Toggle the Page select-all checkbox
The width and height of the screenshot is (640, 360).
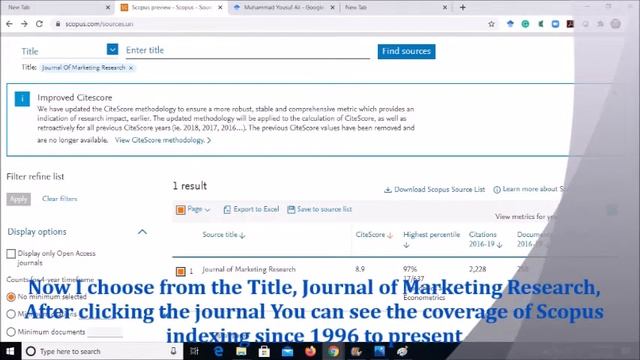coord(180,210)
